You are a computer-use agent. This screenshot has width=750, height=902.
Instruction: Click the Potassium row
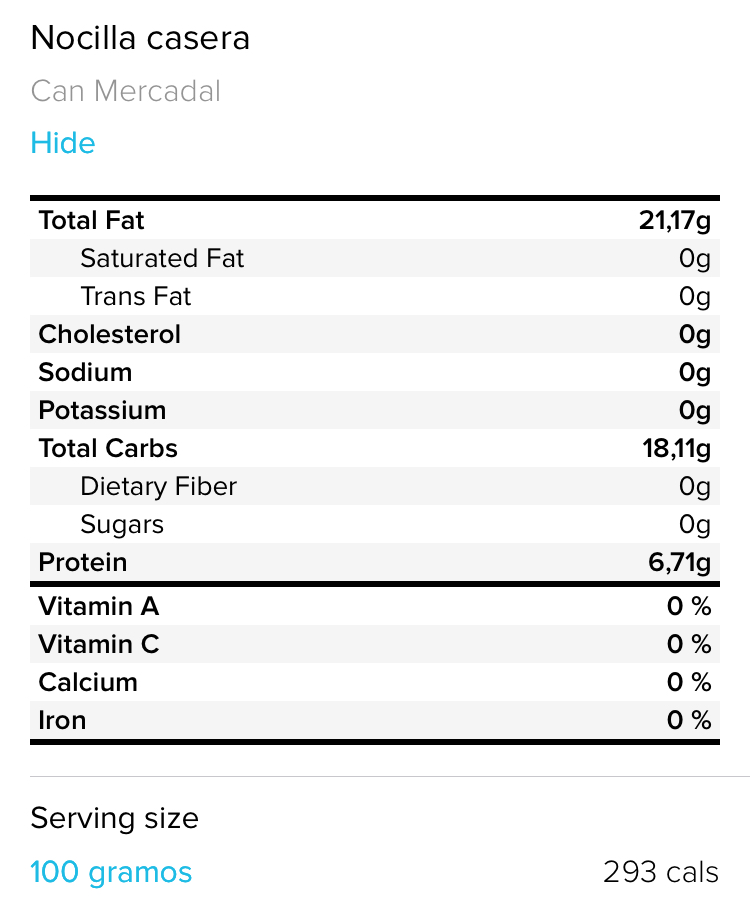[374, 410]
